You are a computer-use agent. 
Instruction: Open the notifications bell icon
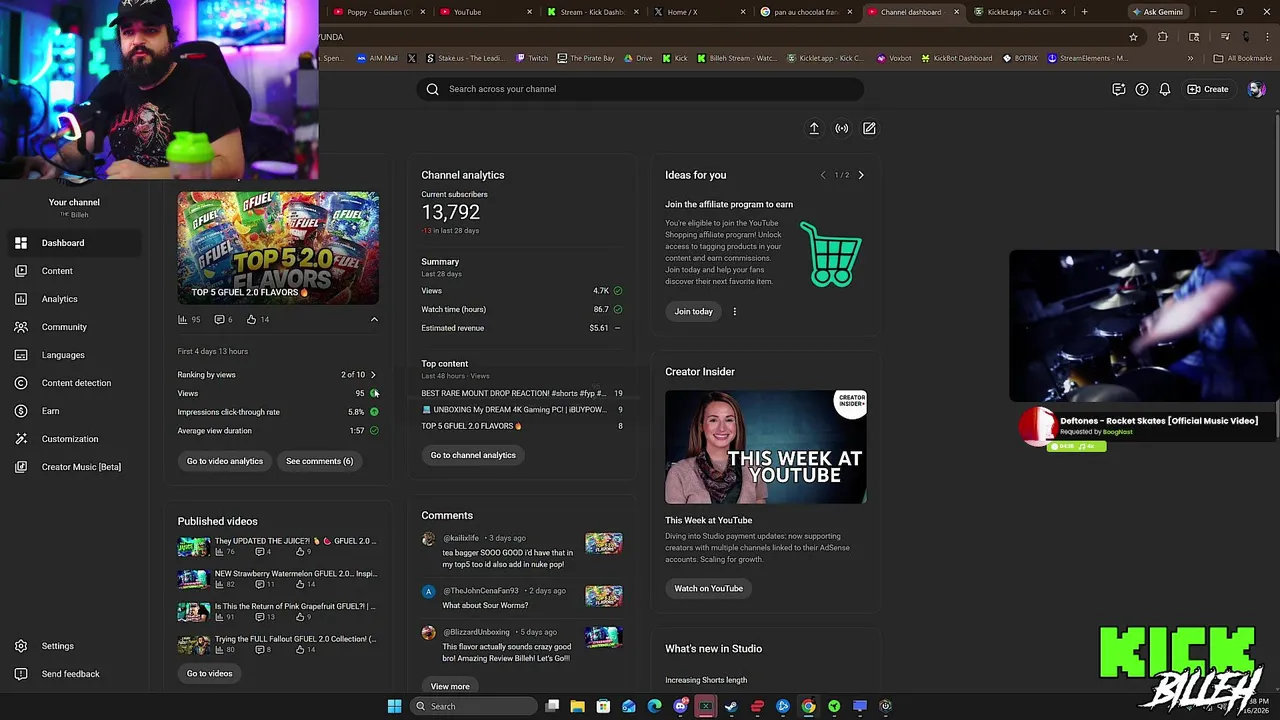coord(1165,89)
